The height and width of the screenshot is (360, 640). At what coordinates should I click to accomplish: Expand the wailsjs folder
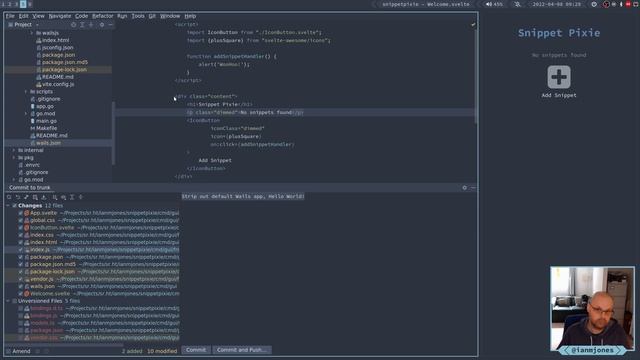[32, 33]
